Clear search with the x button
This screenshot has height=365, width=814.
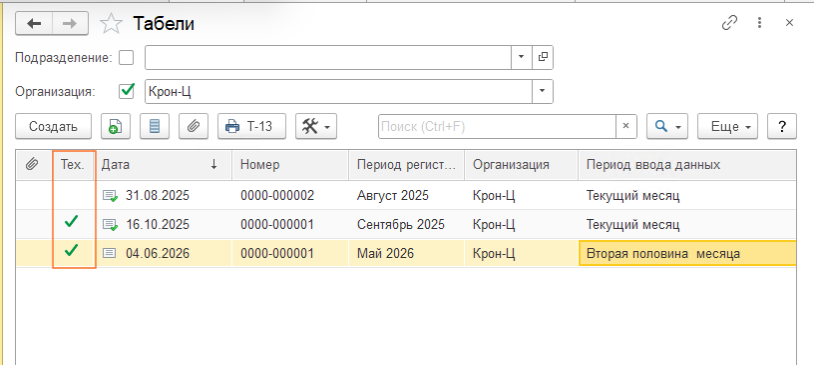(626, 126)
